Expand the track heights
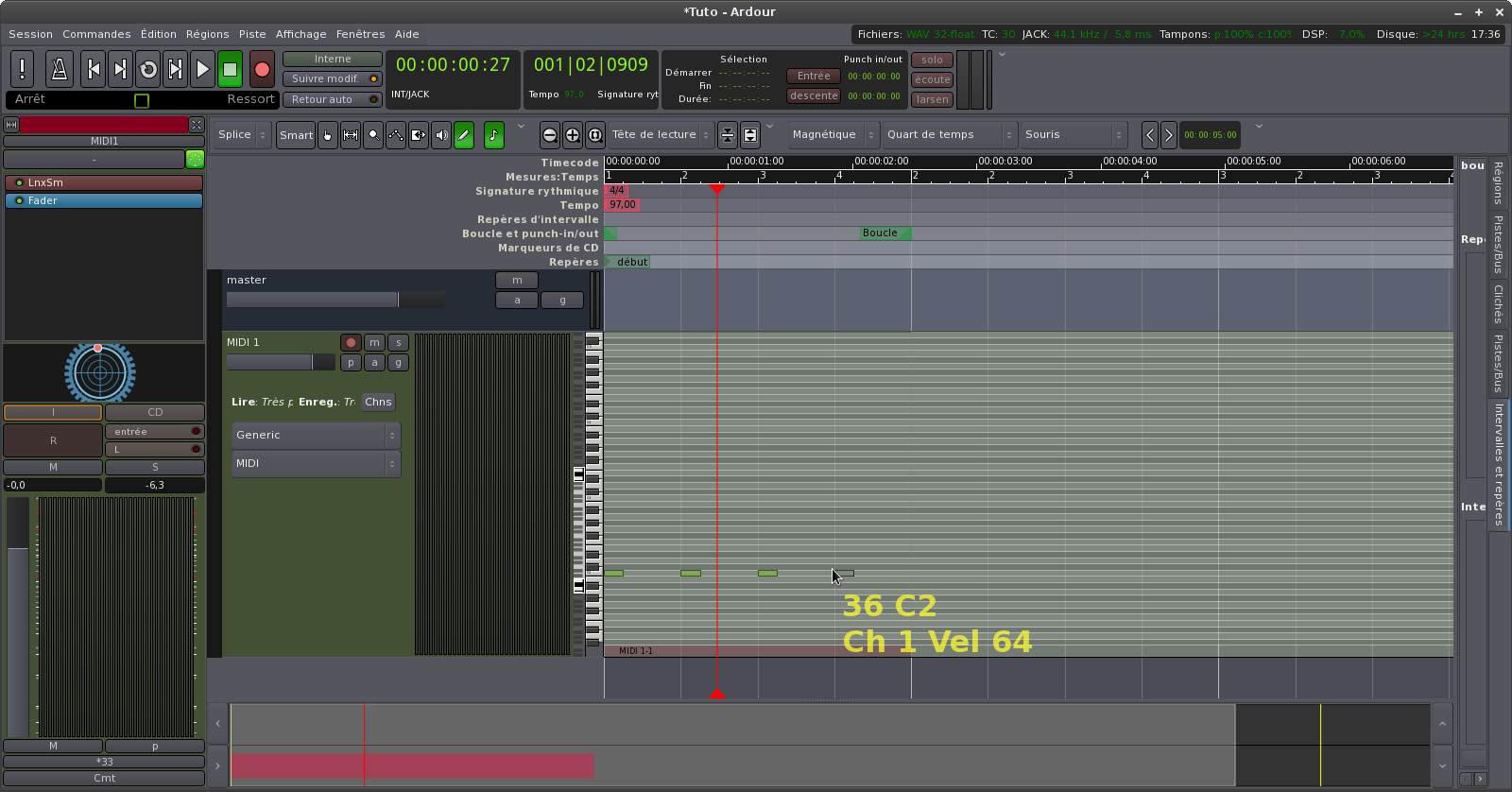The width and height of the screenshot is (1512, 792). pyautogui.click(x=750, y=135)
